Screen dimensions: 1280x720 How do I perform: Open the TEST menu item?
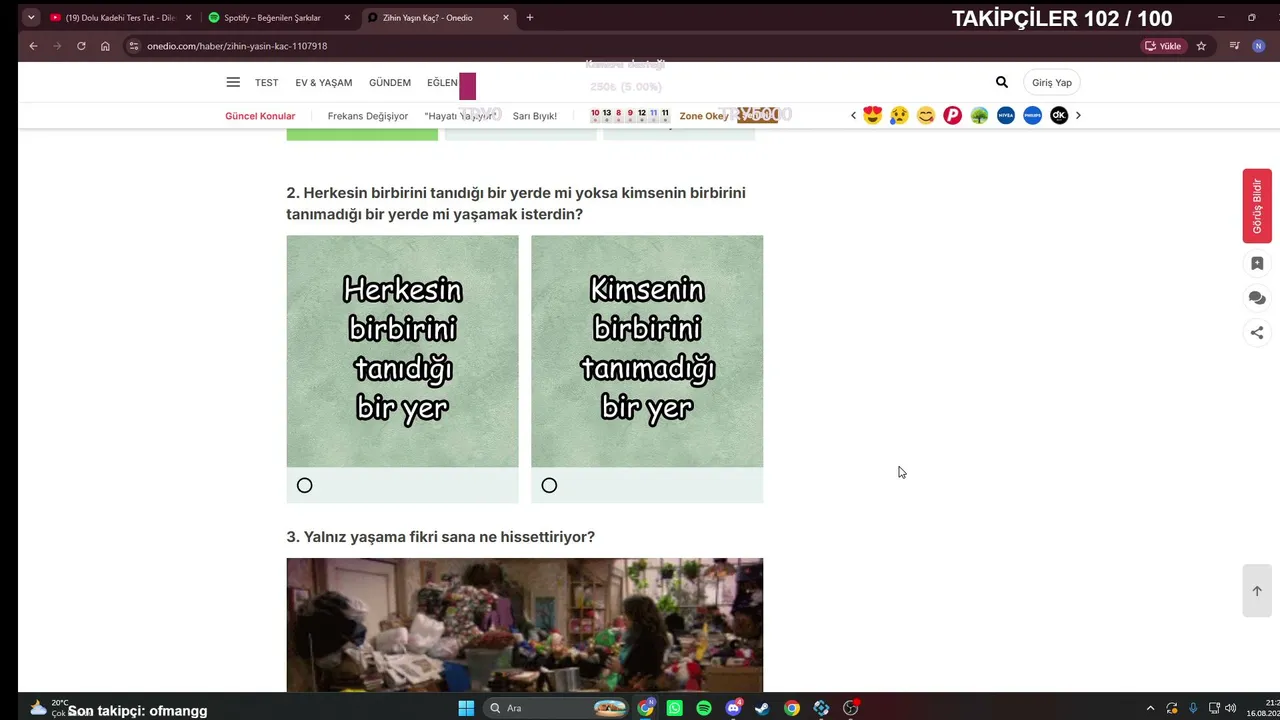(x=266, y=83)
